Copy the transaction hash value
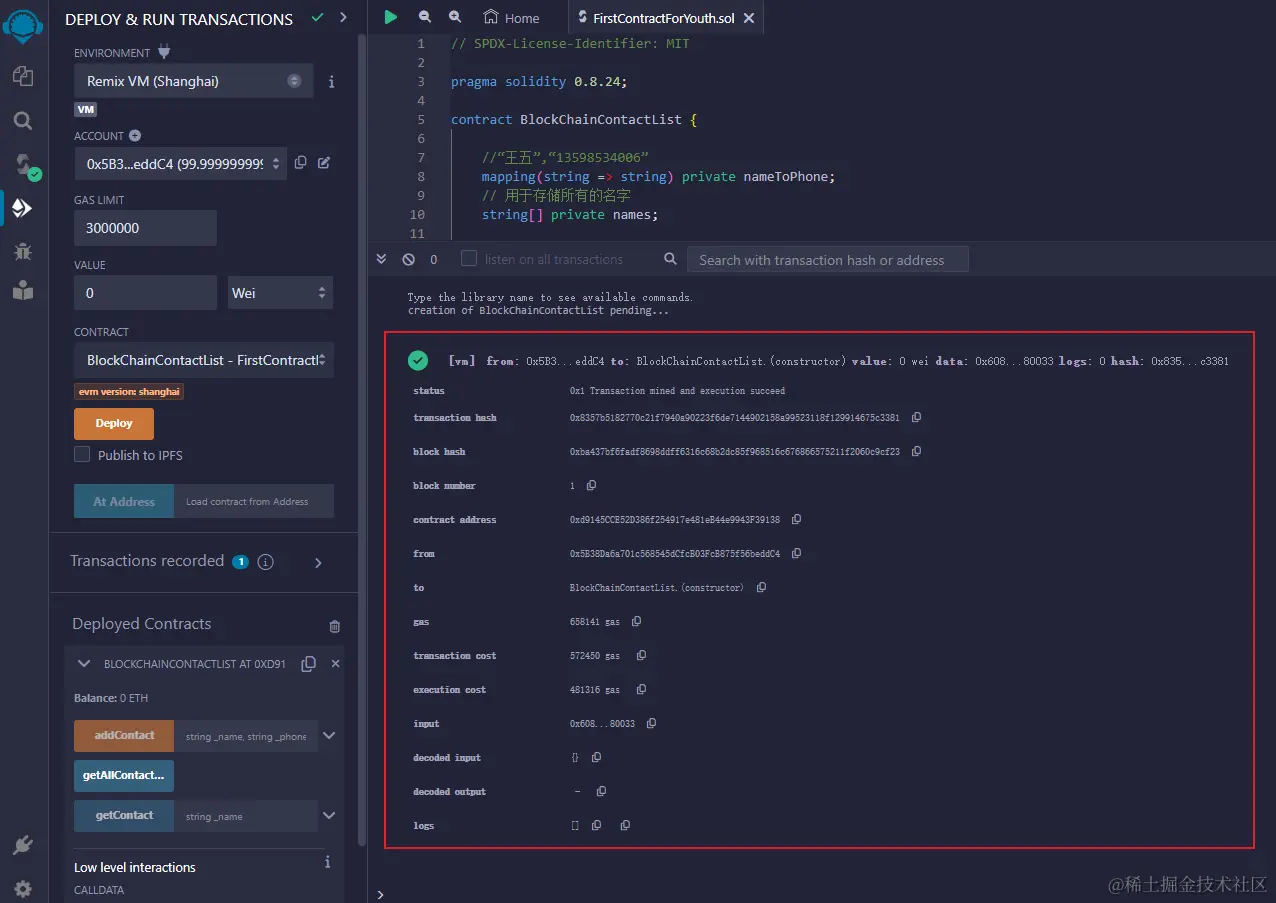 (x=916, y=418)
